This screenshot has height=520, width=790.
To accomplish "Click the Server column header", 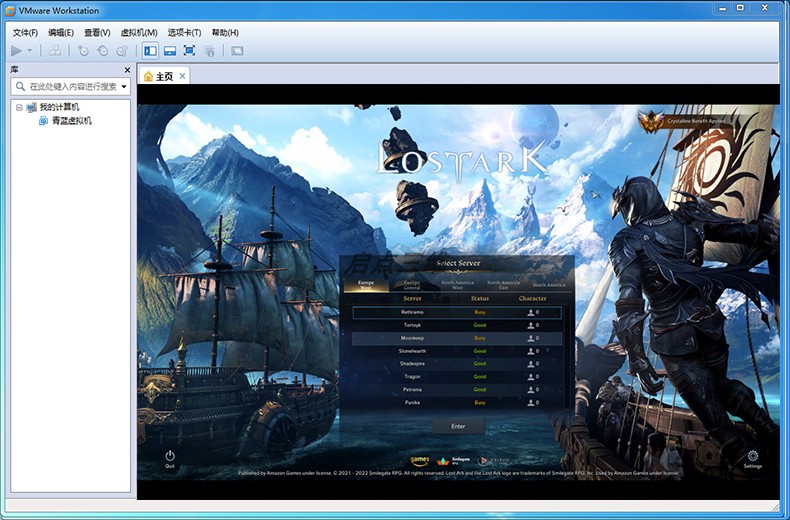I will (412, 299).
